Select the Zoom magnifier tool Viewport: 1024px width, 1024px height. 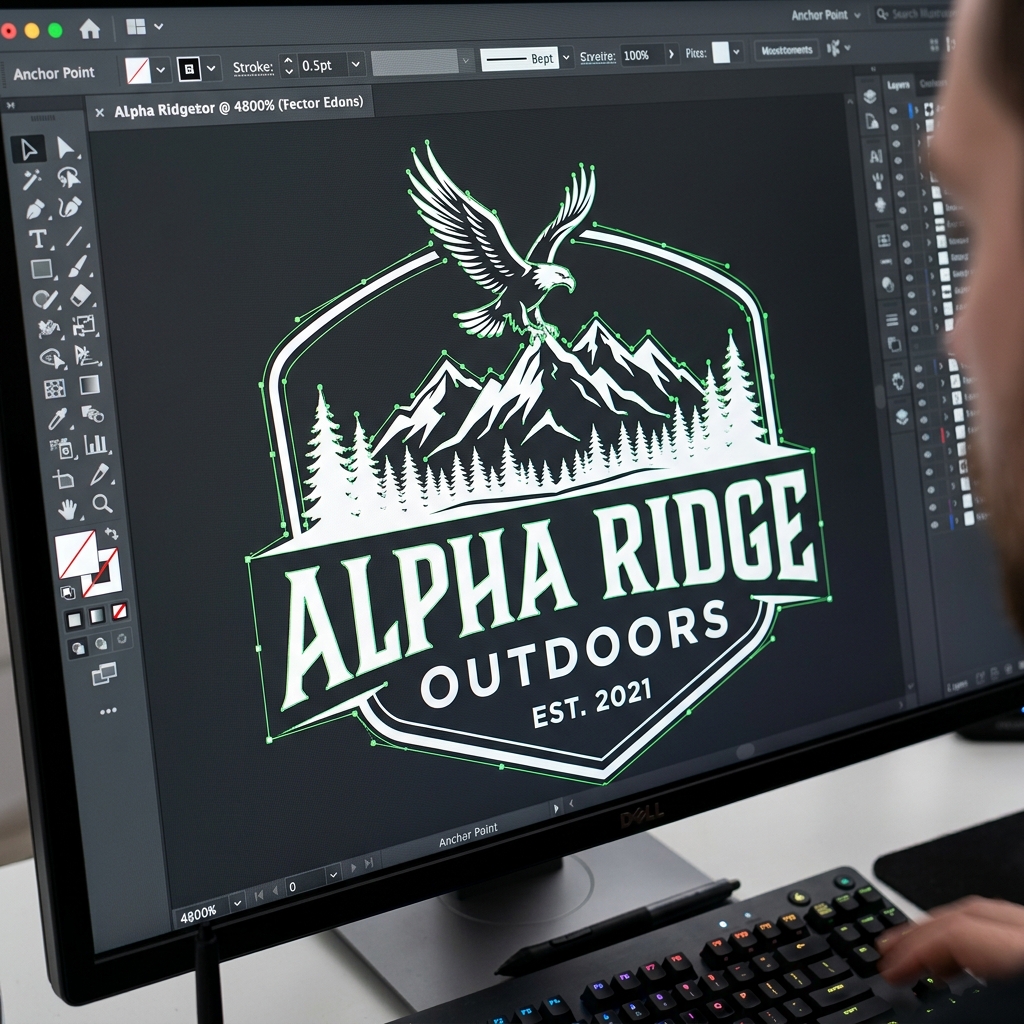102,504
